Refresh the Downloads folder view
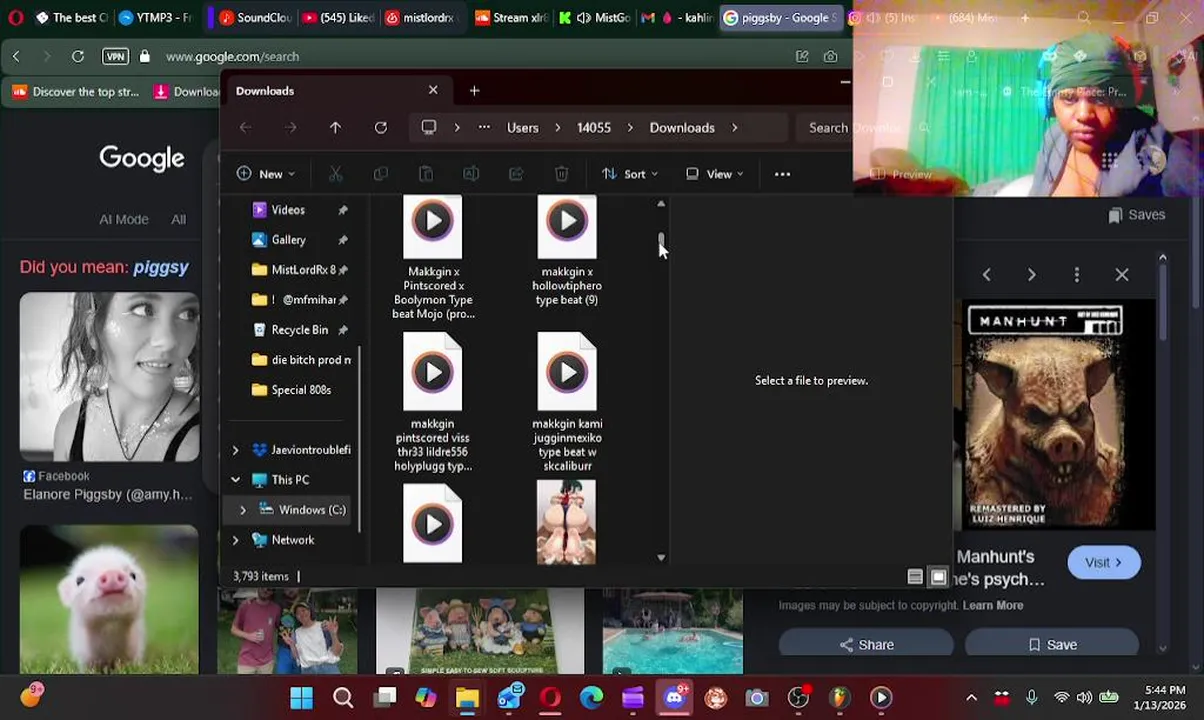Screen dimensions: 1204x720 (x=381, y=128)
